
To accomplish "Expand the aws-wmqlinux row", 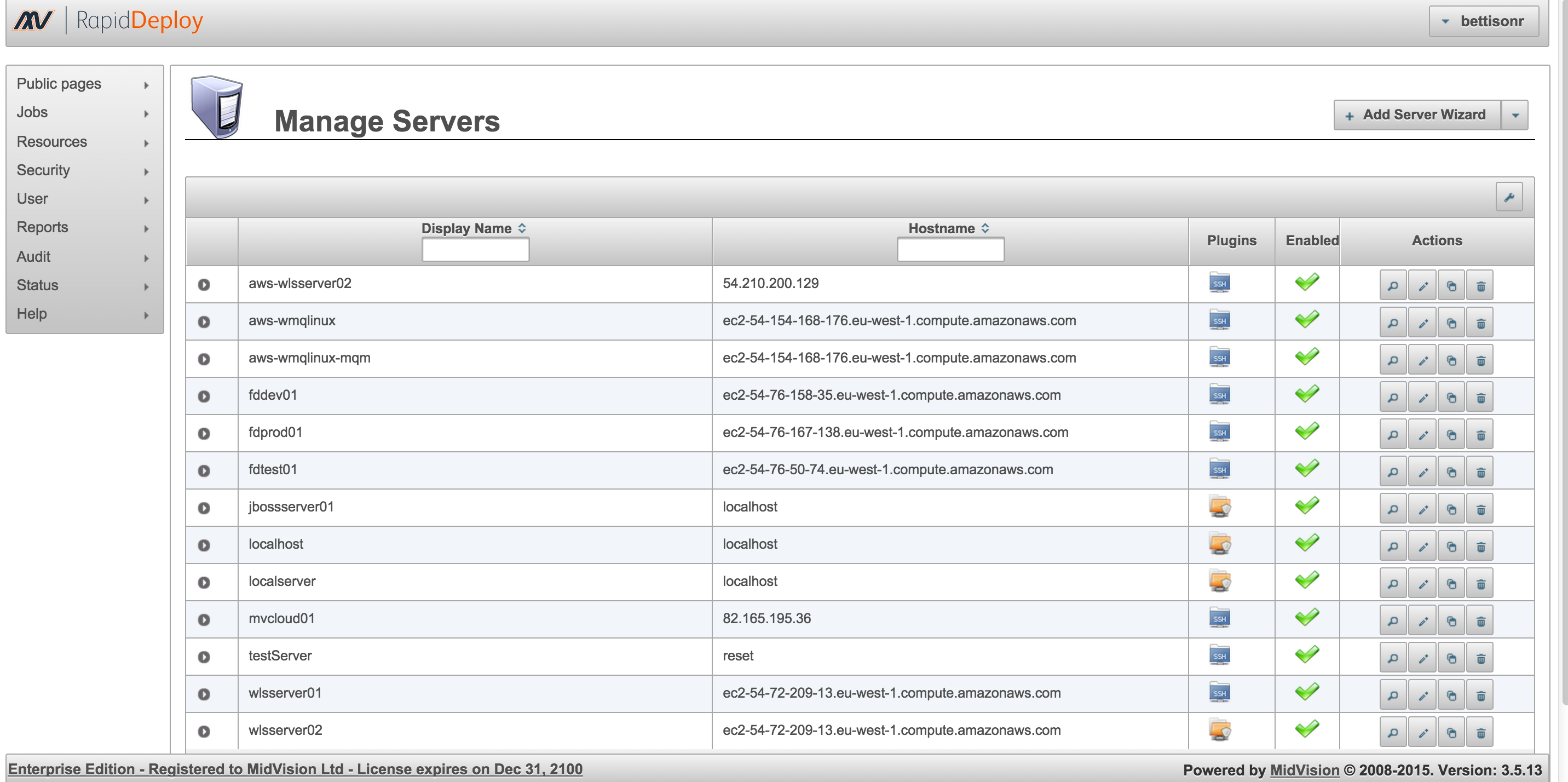I will pos(204,321).
